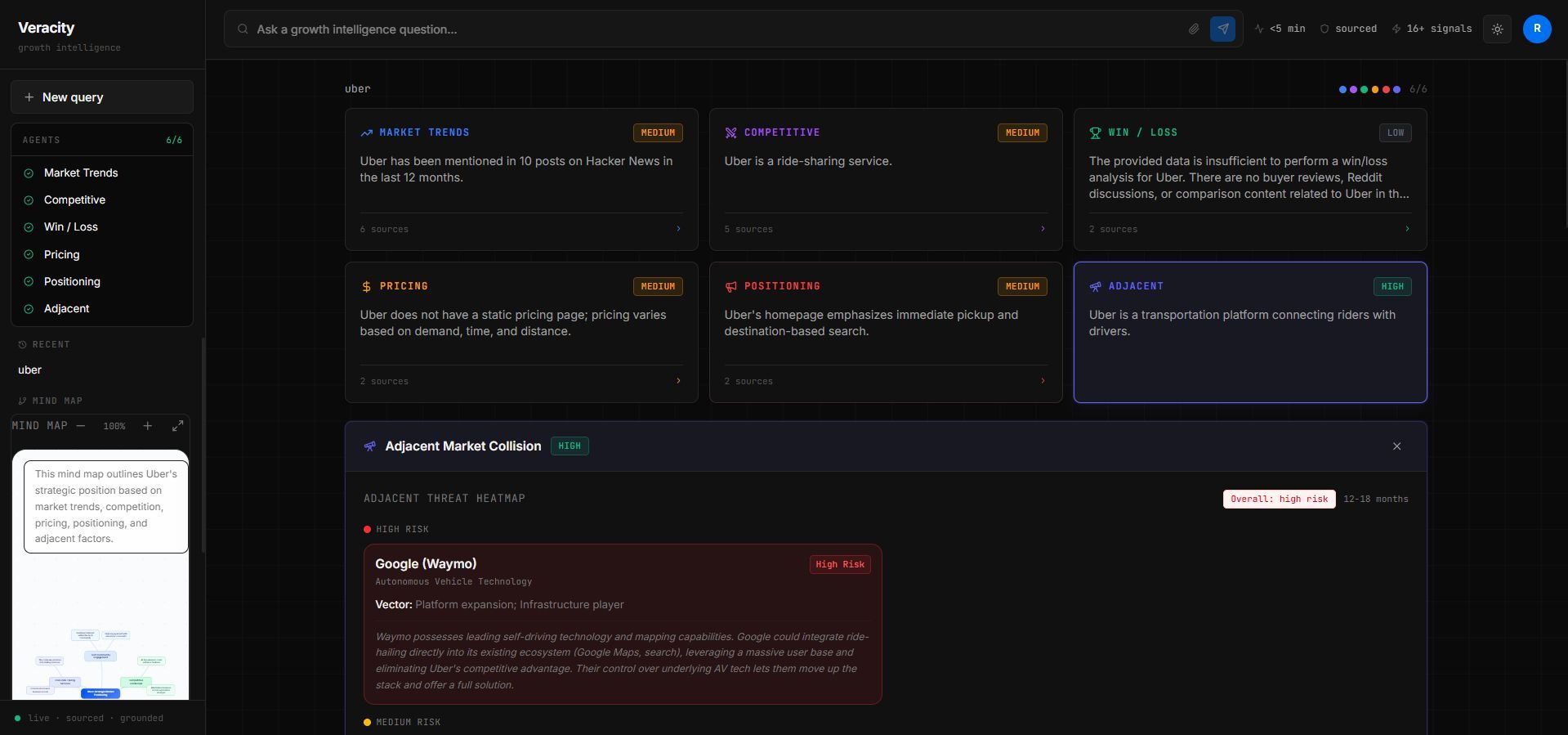Screen dimensions: 1568x735
Task: Click the Market Trends card trend icon
Action: [x=366, y=132]
